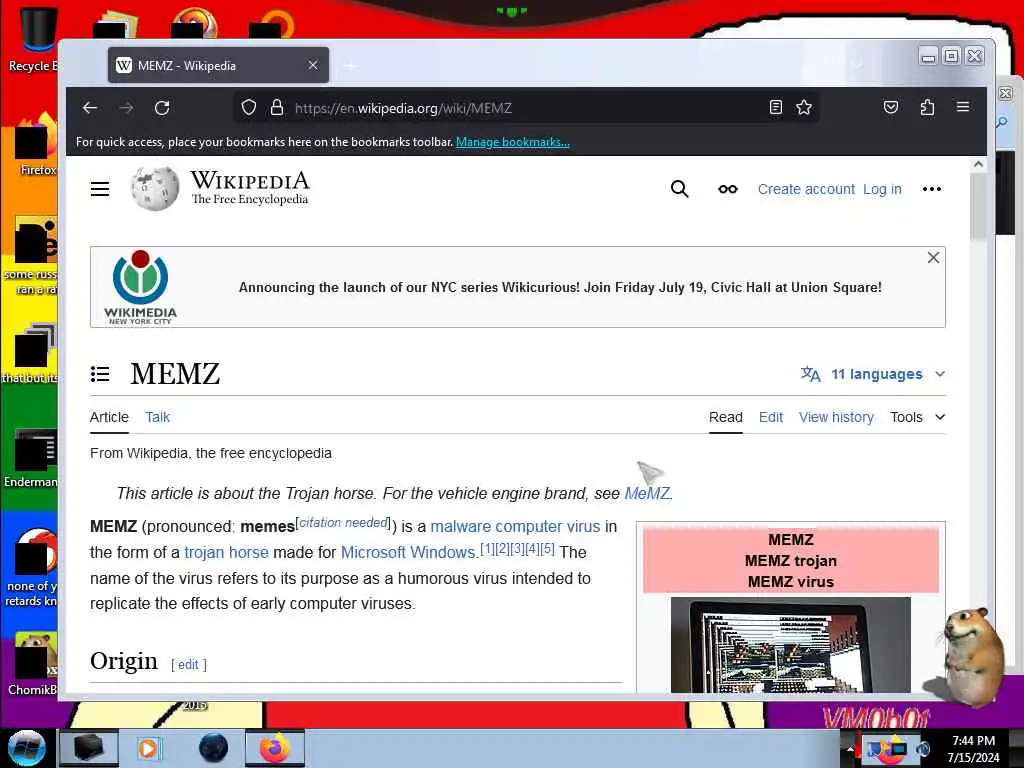The height and width of the screenshot is (768, 1024).
Task: Open the malware link
Action: 460,526
